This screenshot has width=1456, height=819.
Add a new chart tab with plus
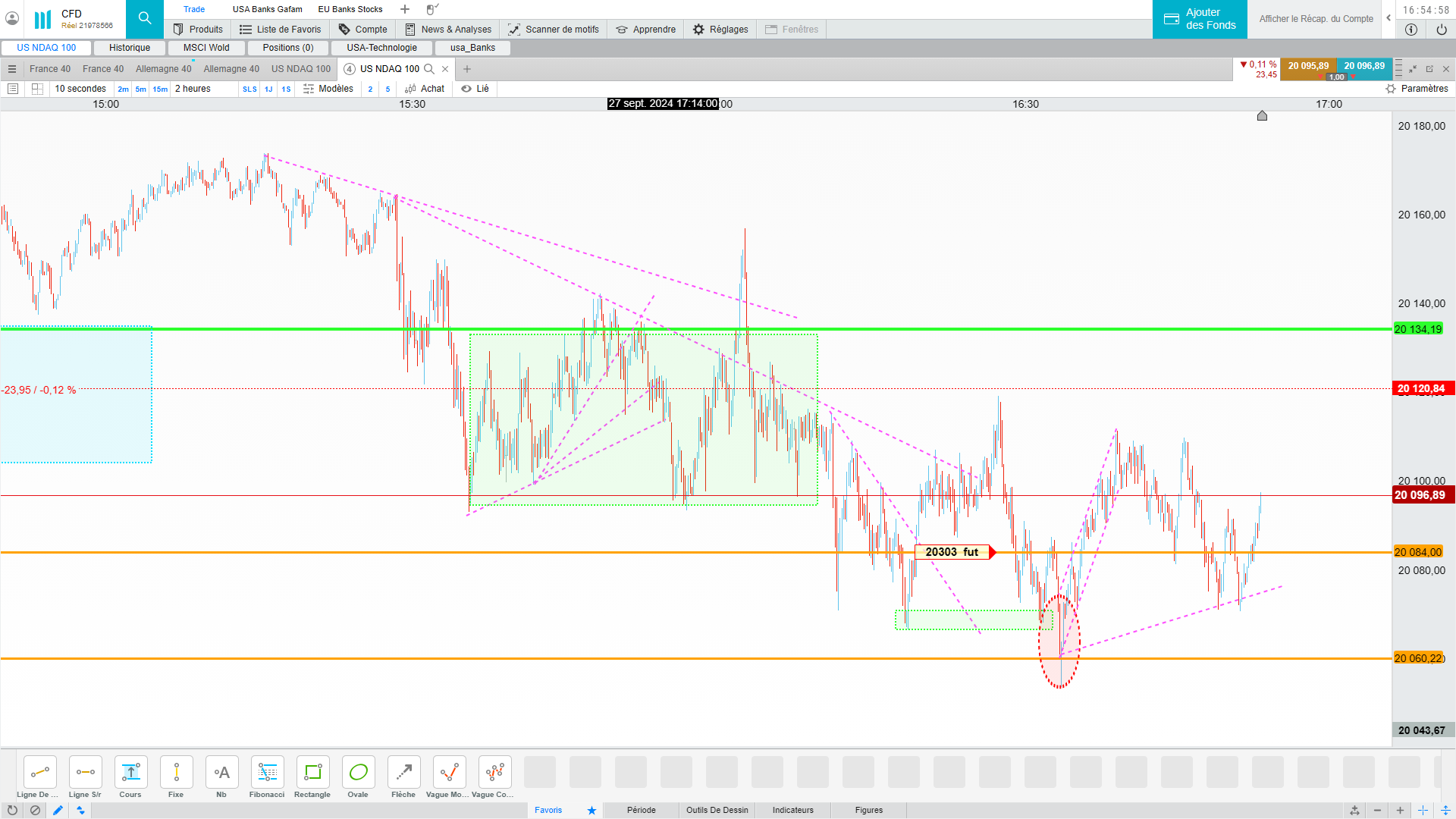pos(467,69)
